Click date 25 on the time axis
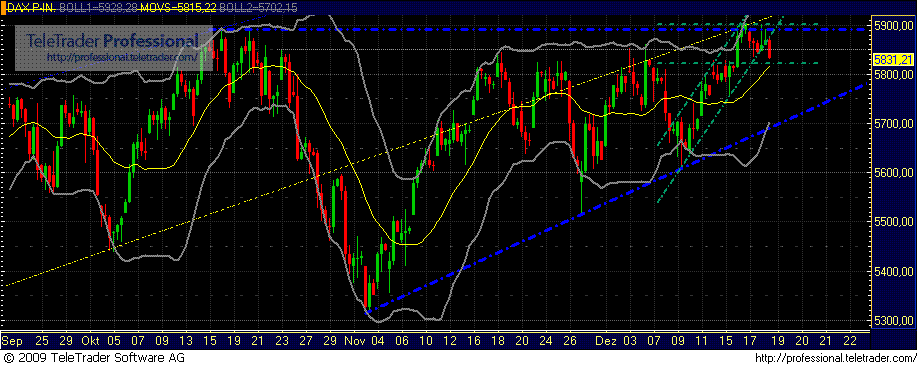The height and width of the screenshot is (367, 917). click(x=43, y=340)
